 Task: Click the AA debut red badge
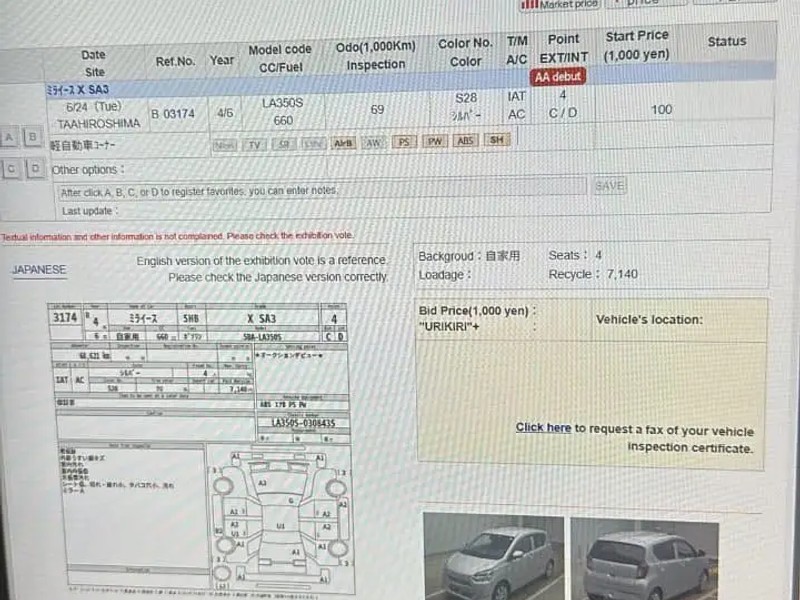(557, 76)
